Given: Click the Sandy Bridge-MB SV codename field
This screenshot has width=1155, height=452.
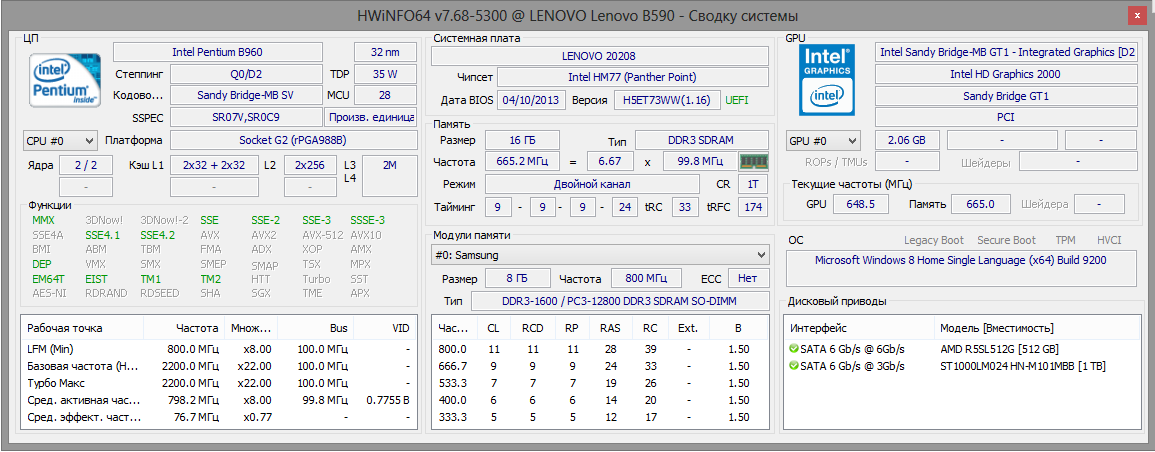Looking at the screenshot, I should click(x=246, y=96).
